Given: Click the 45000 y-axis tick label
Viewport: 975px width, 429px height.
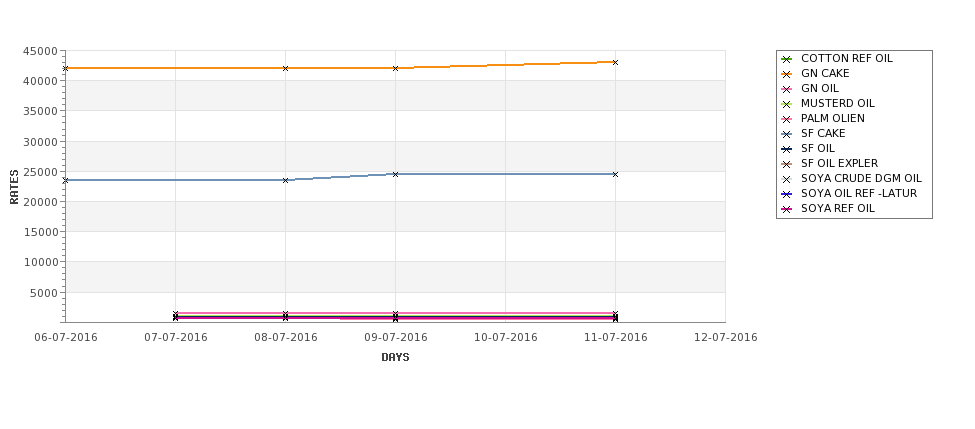Looking at the screenshot, I should click(41, 51).
